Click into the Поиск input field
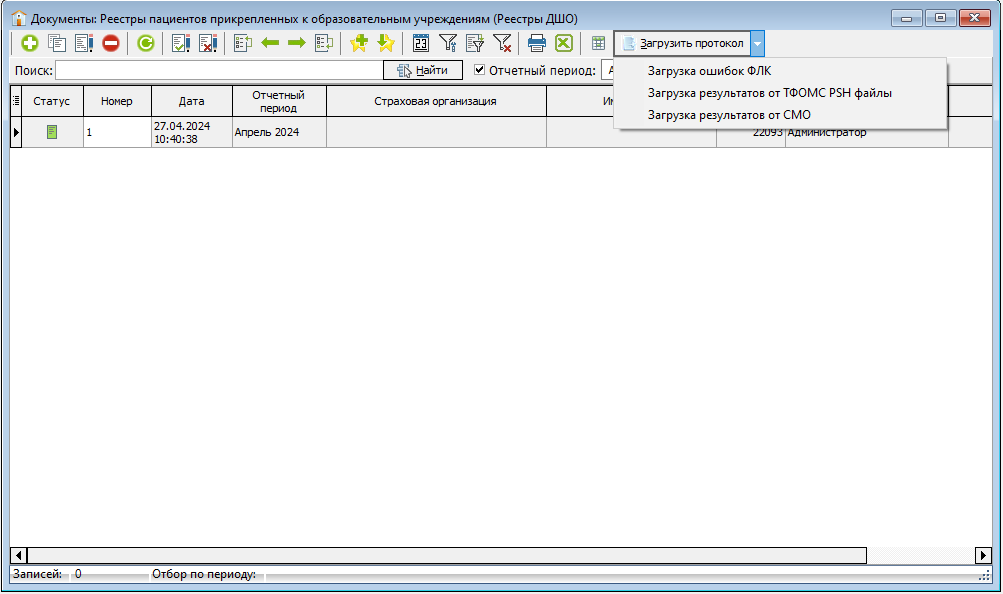Screen dimensions: 1003x594 (219, 70)
